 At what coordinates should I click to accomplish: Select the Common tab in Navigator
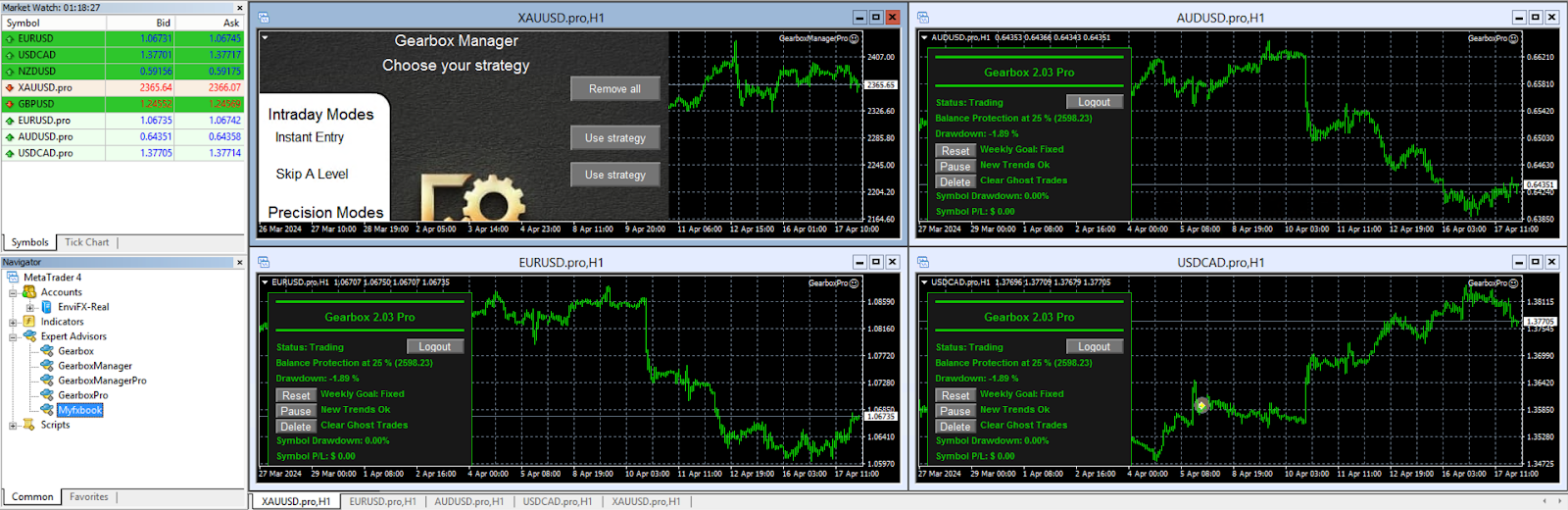[32, 497]
